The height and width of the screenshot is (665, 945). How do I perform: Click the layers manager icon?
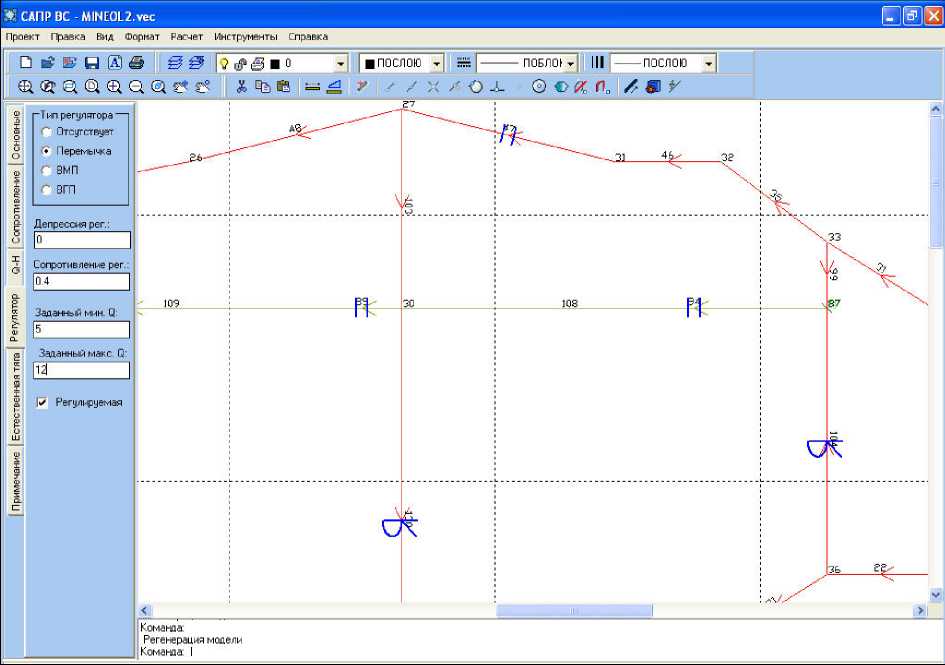[x=174, y=63]
